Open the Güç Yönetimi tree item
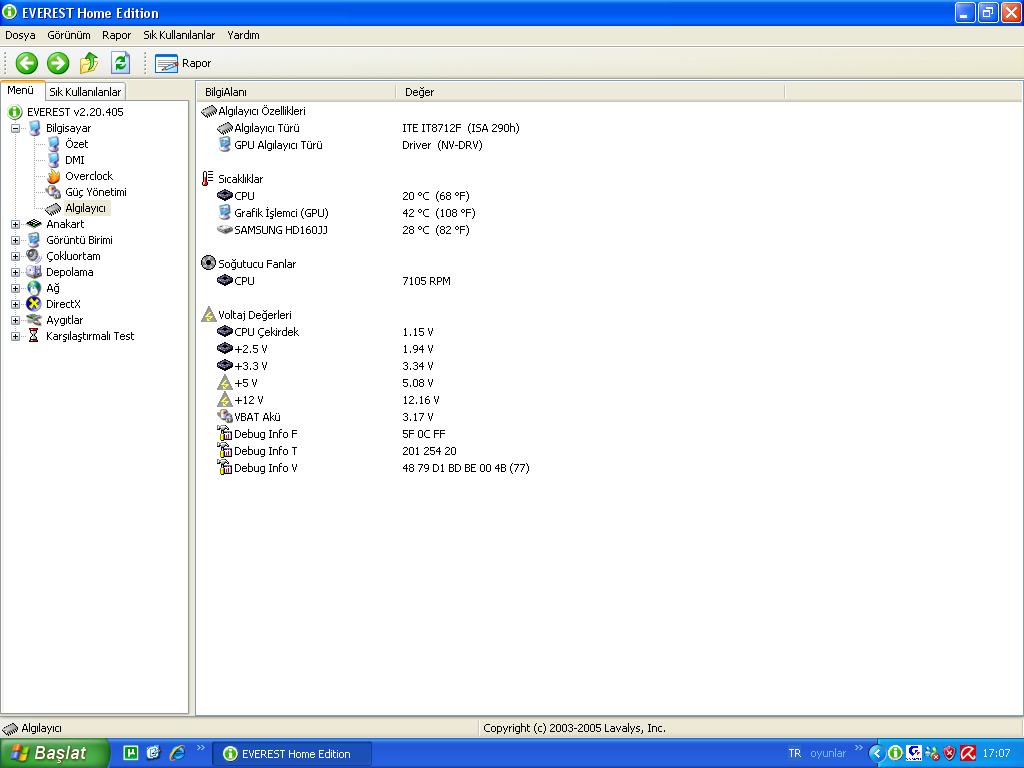Viewport: 1024px width, 768px height. coord(95,192)
